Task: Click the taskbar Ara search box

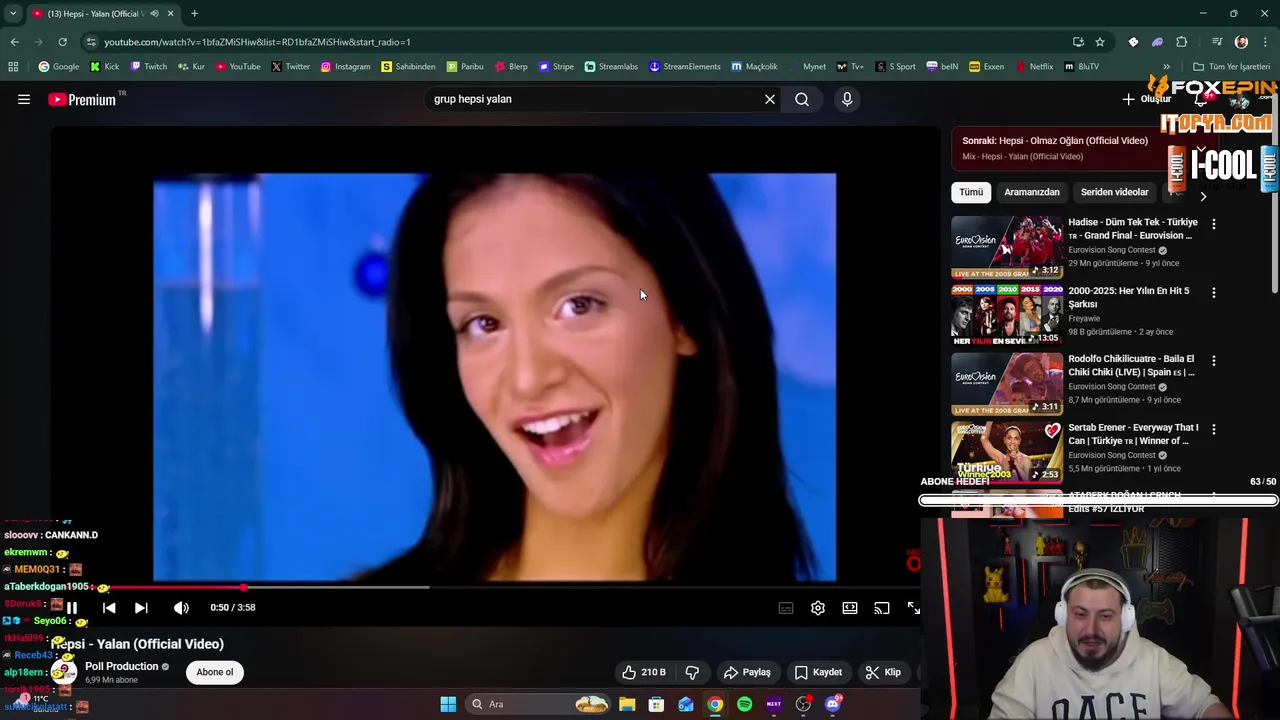Action: pyautogui.click(x=540, y=704)
